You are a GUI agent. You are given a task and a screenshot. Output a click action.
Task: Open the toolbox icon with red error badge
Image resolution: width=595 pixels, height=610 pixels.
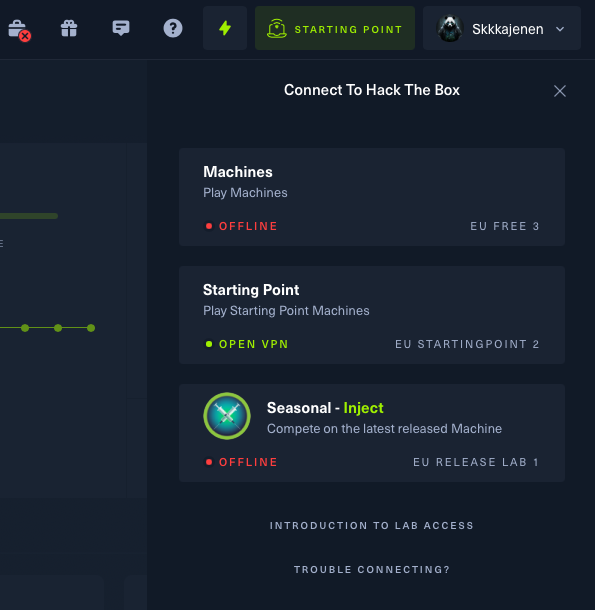pos(19,30)
